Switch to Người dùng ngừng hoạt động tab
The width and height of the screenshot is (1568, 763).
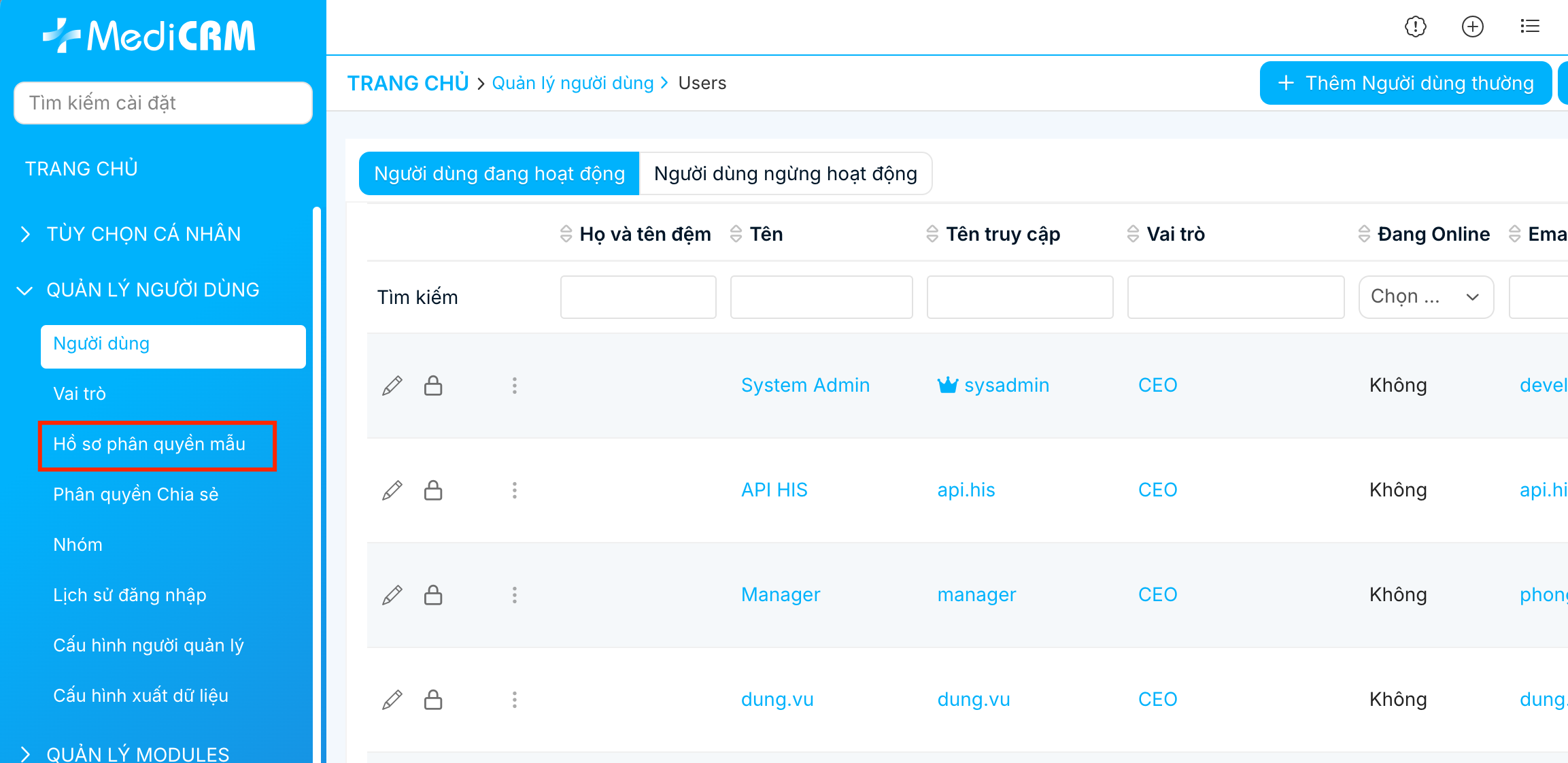pos(785,174)
